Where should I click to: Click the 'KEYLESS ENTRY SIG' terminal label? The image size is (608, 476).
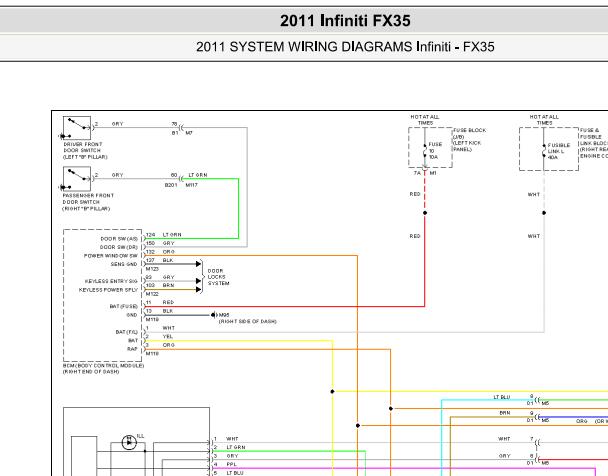coord(111,281)
